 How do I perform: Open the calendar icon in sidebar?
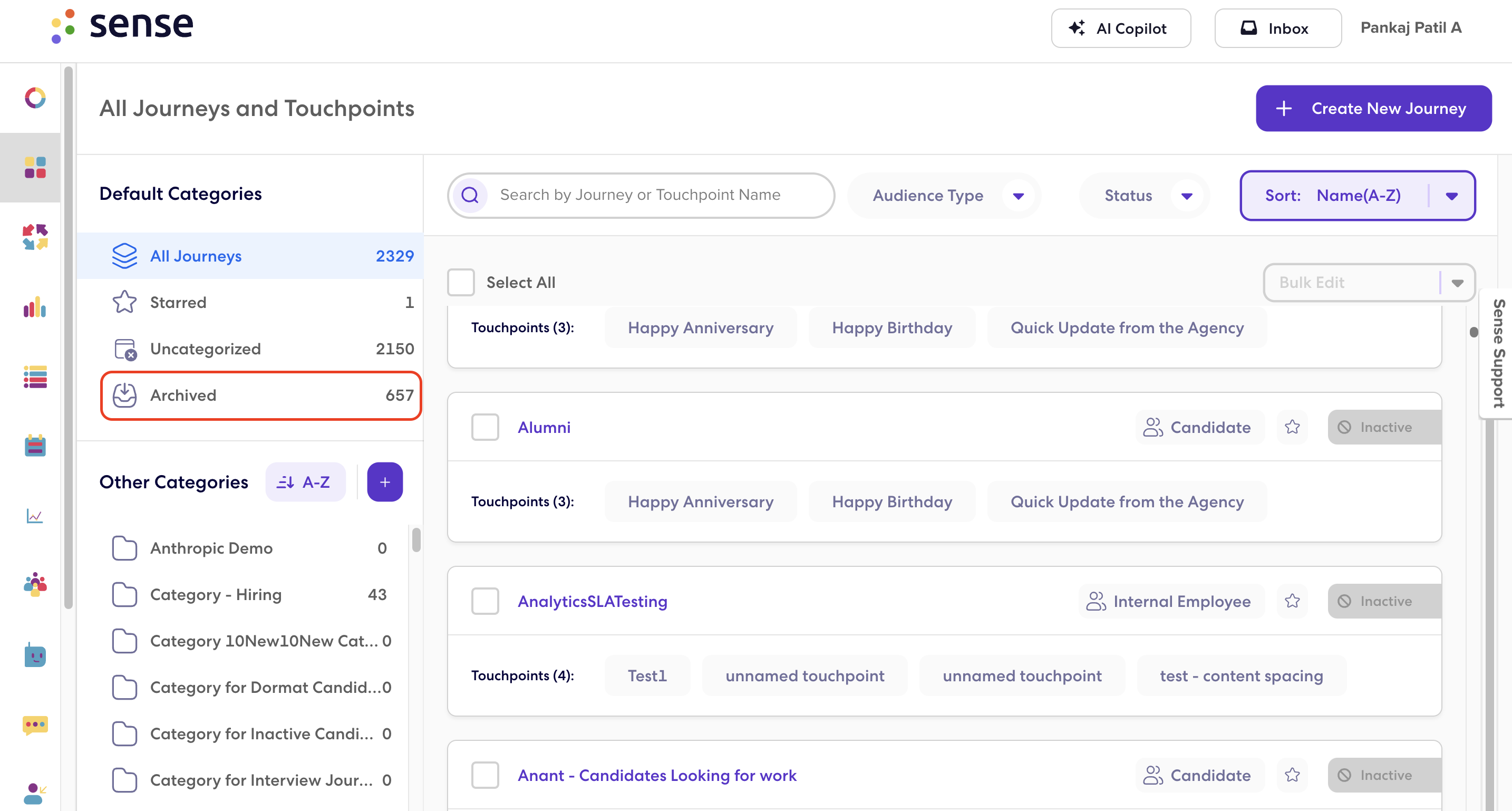pos(35,446)
